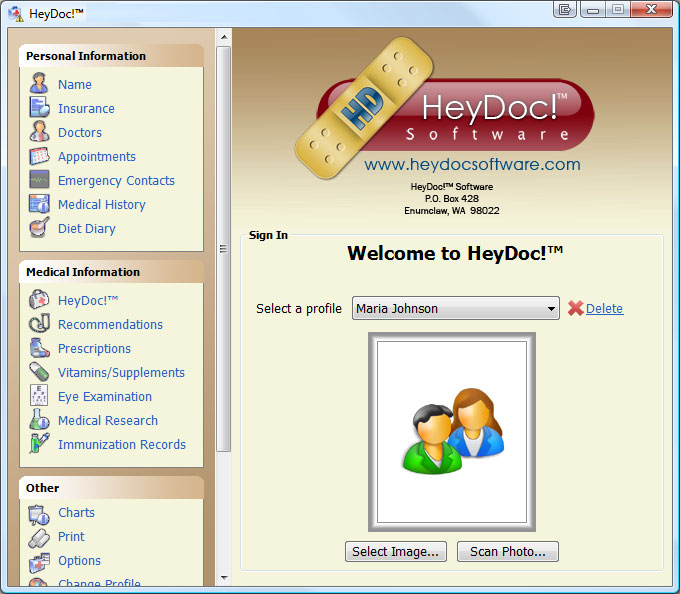Click the Change Profile link

pyautogui.click(x=99, y=582)
